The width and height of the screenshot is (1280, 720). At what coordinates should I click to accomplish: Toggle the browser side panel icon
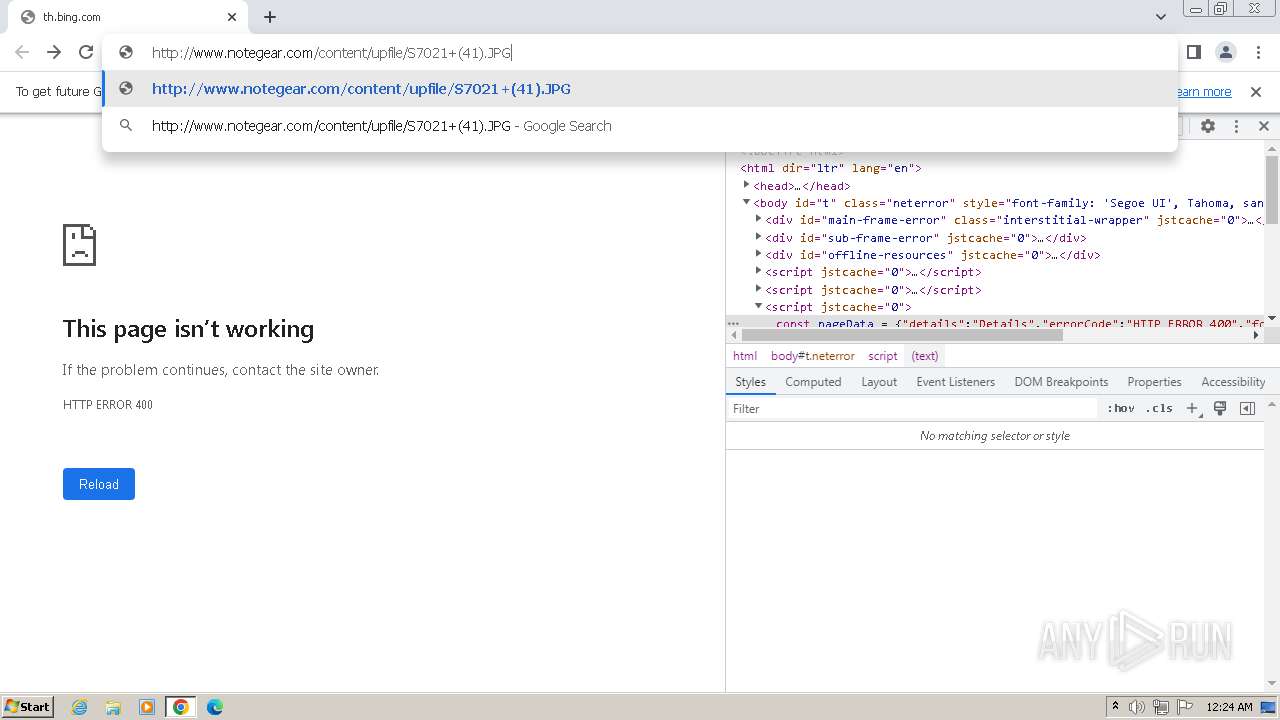pyautogui.click(x=1194, y=52)
